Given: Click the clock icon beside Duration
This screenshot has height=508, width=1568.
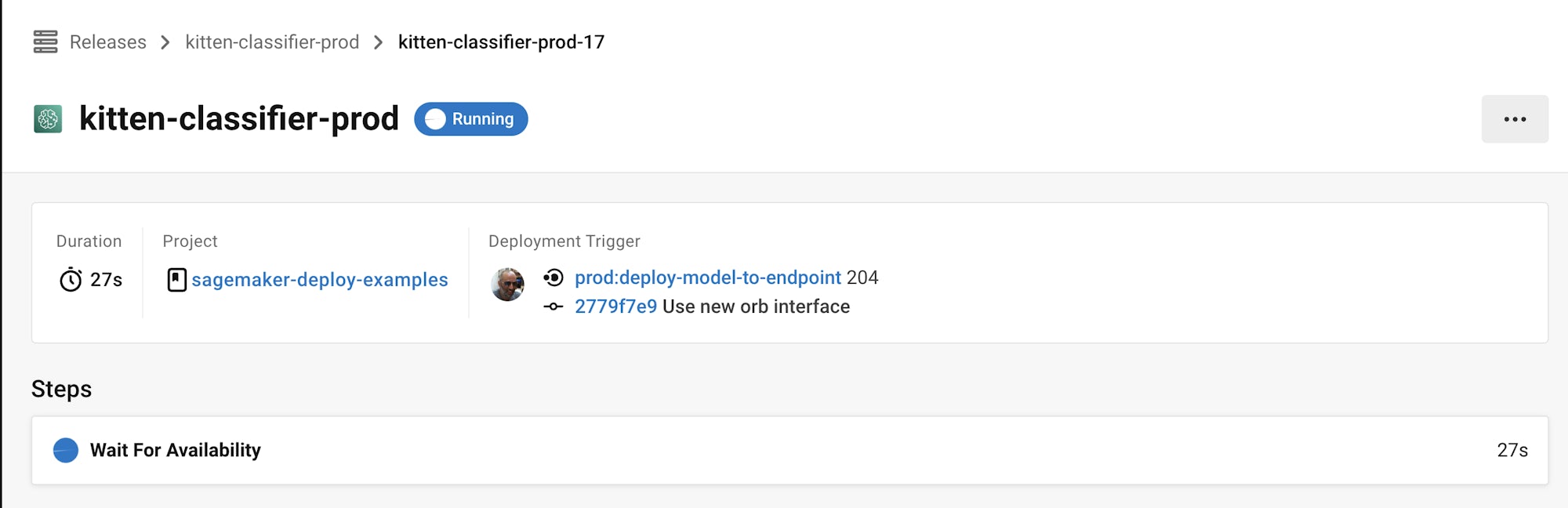Looking at the screenshot, I should 71,280.
